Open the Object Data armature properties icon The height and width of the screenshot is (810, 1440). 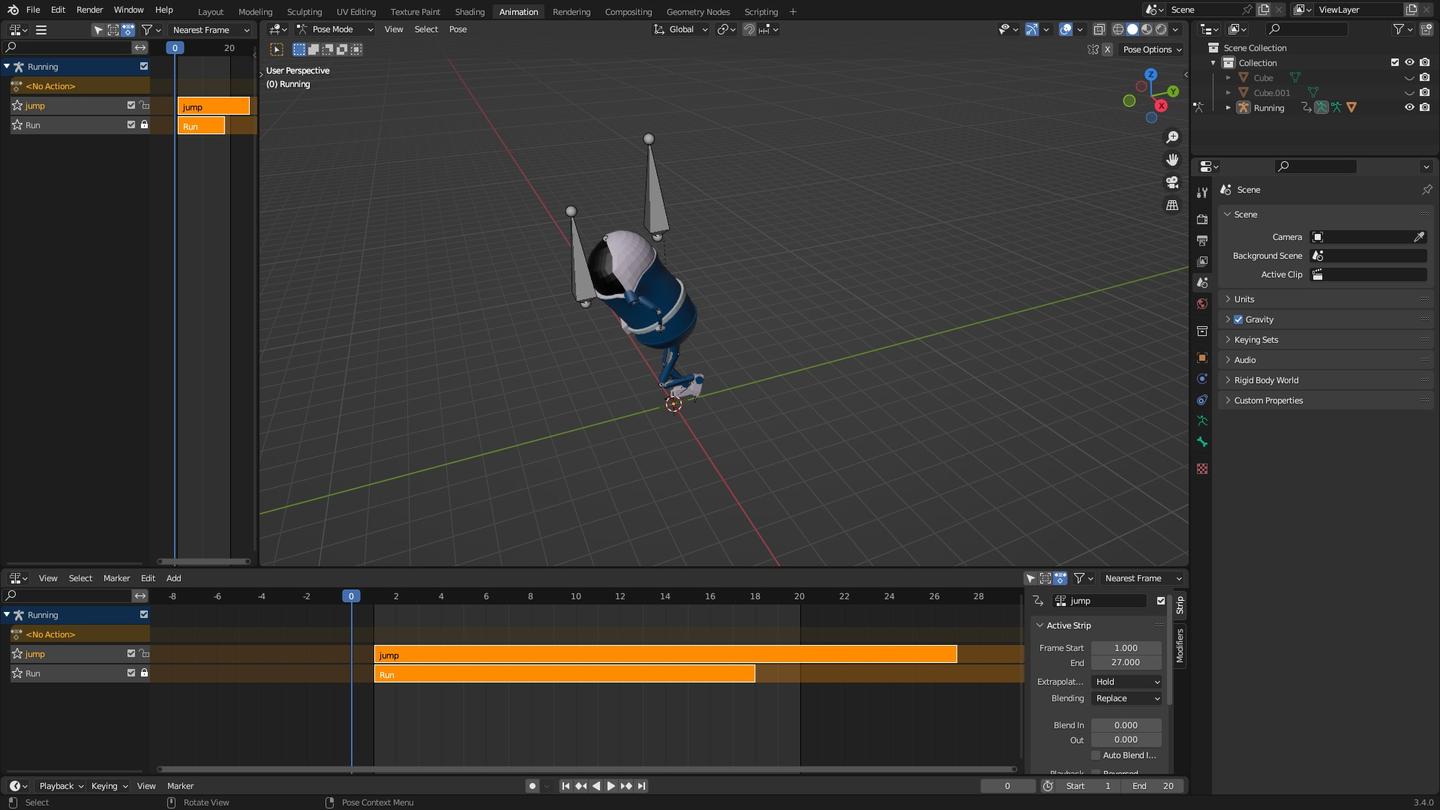tap(1202, 421)
